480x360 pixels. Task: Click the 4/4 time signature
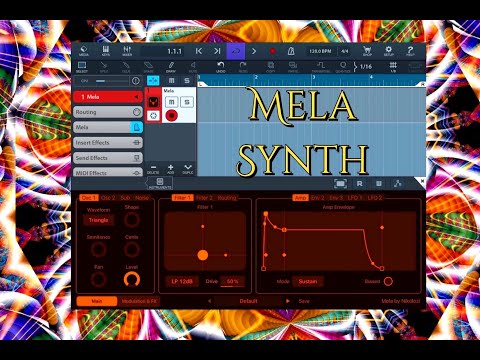click(345, 51)
